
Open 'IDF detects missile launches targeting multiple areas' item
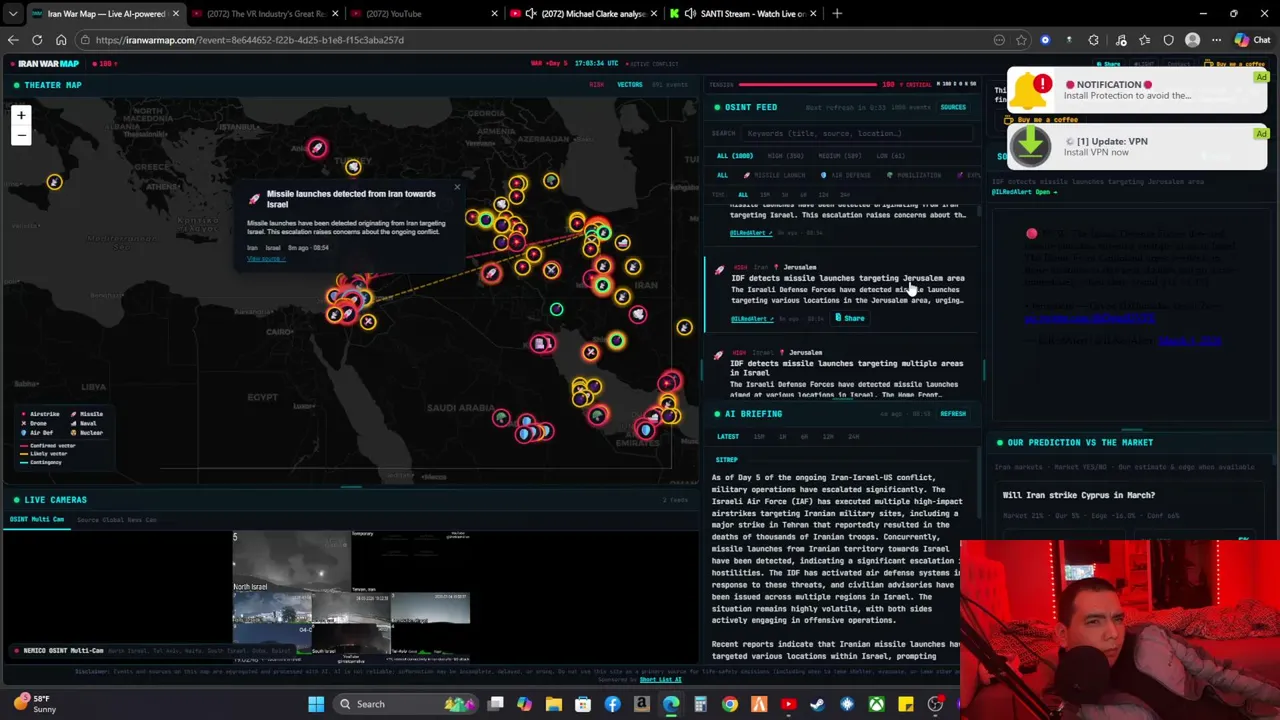click(847, 368)
